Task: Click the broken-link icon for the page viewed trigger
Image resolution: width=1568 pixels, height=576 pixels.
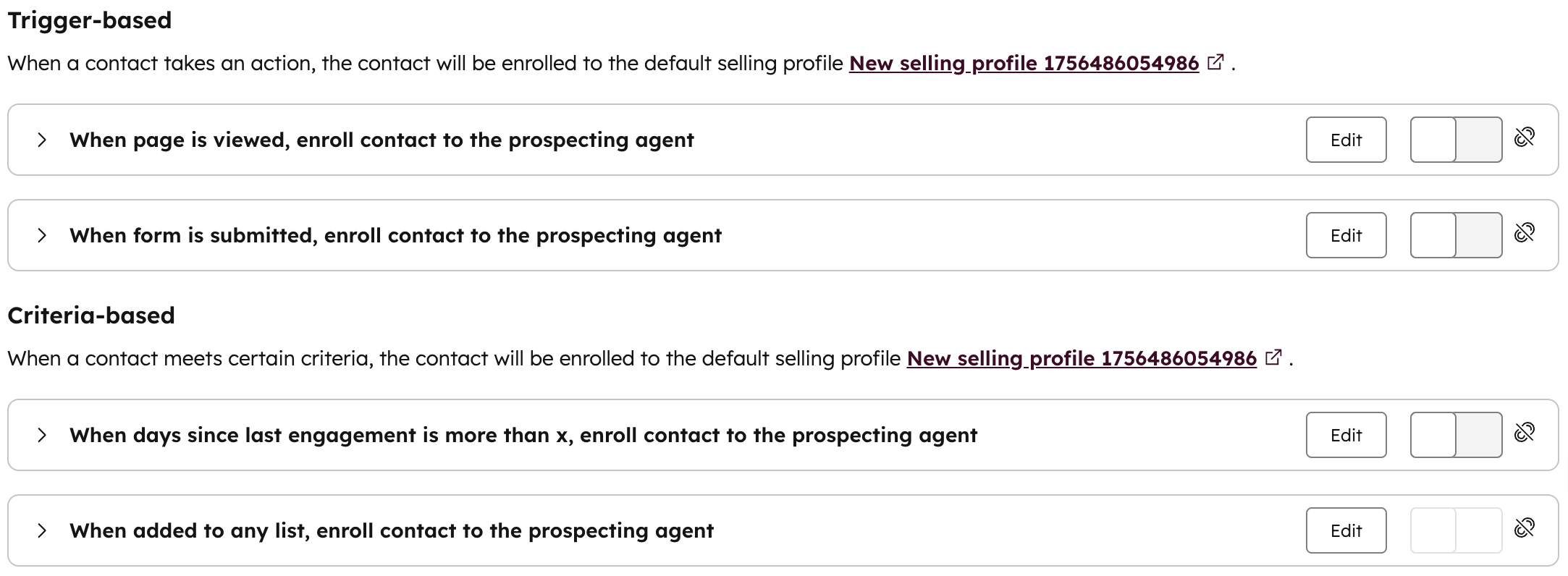Action: [x=1526, y=136]
